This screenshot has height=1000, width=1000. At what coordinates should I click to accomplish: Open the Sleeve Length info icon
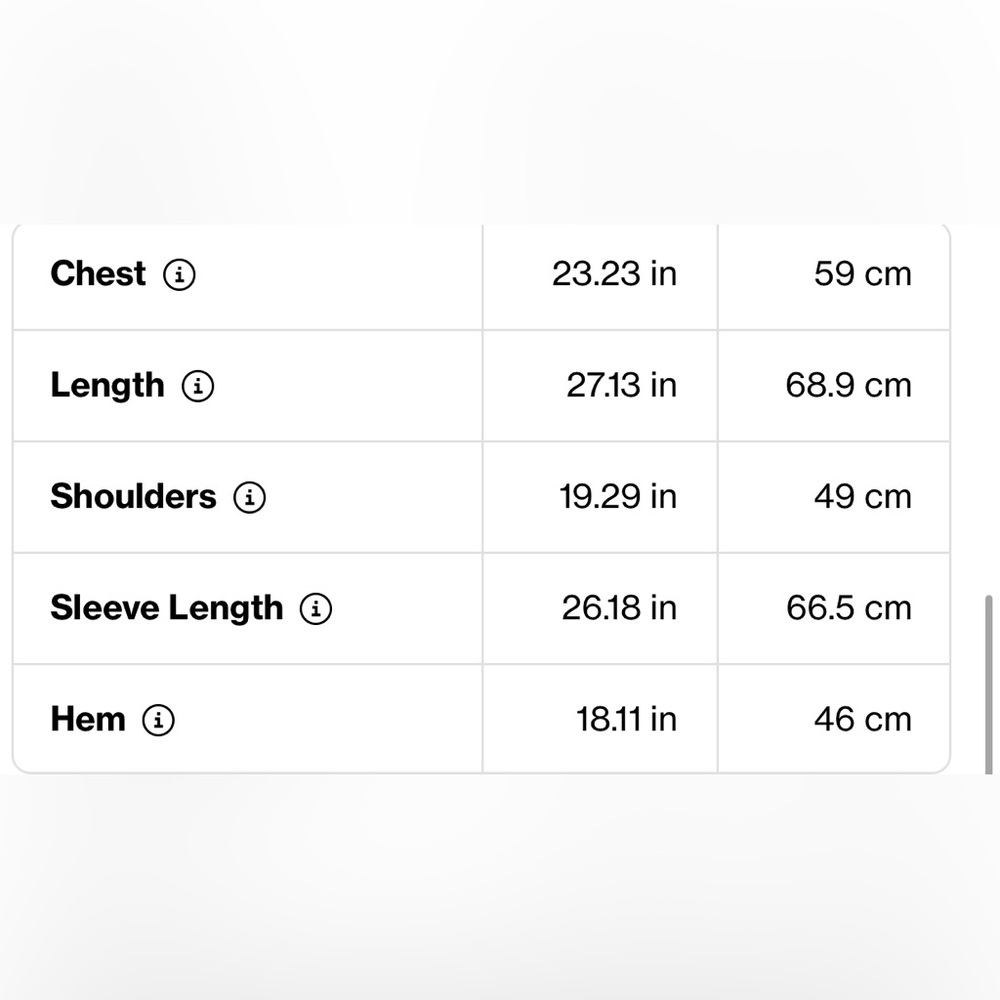tap(316, 608)
